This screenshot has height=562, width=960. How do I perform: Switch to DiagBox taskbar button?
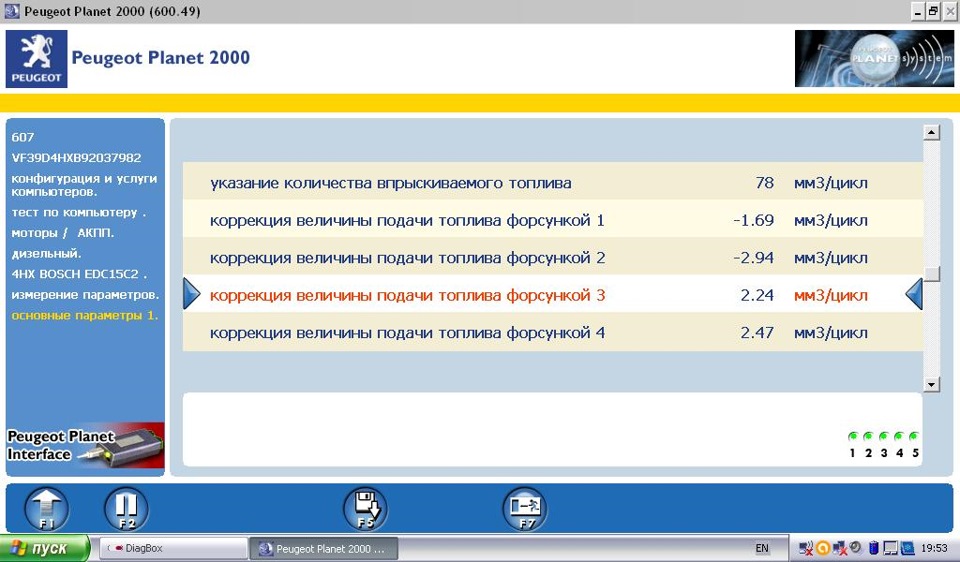173,548
